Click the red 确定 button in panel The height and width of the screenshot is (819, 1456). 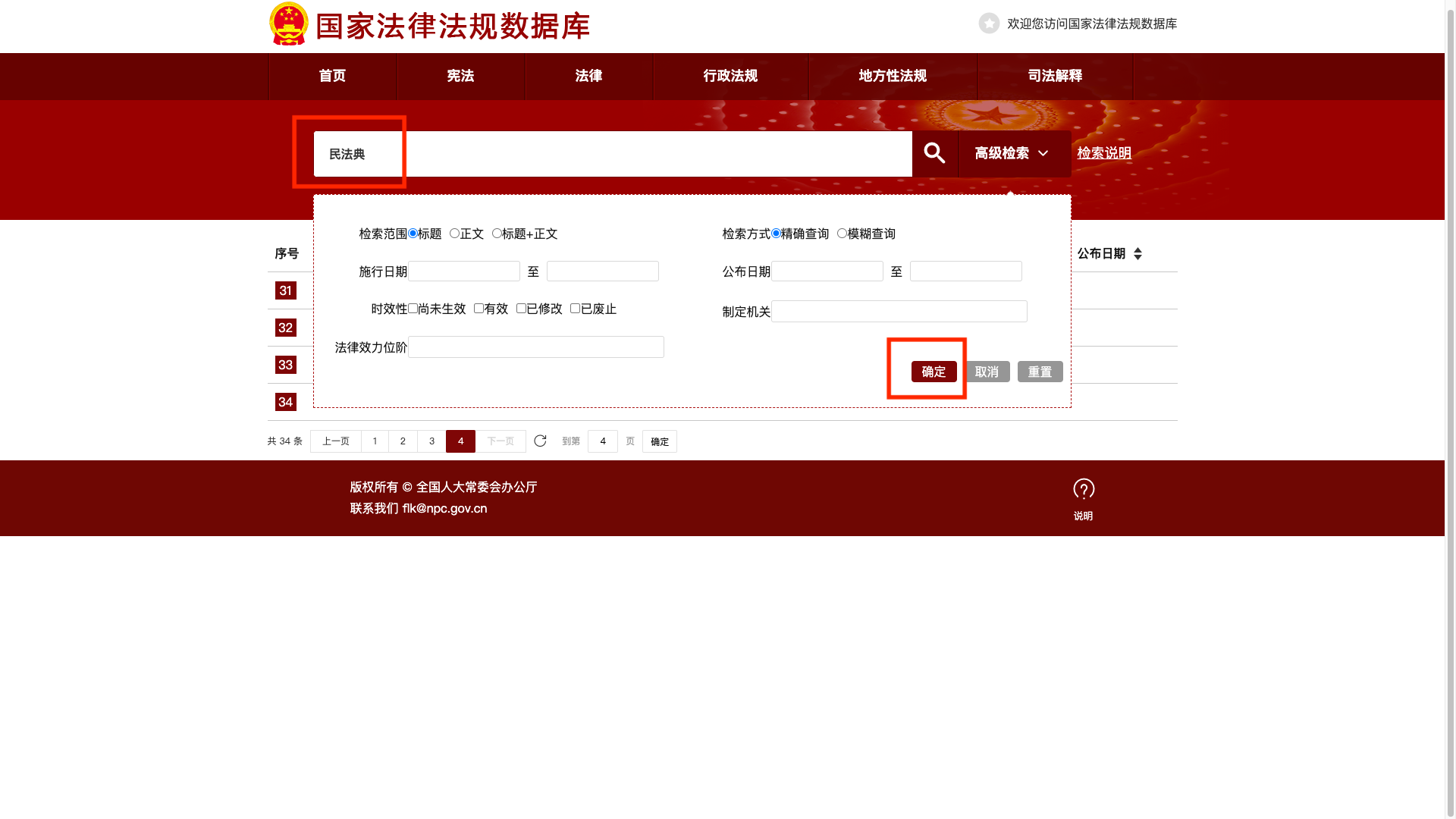click(934, 372)
